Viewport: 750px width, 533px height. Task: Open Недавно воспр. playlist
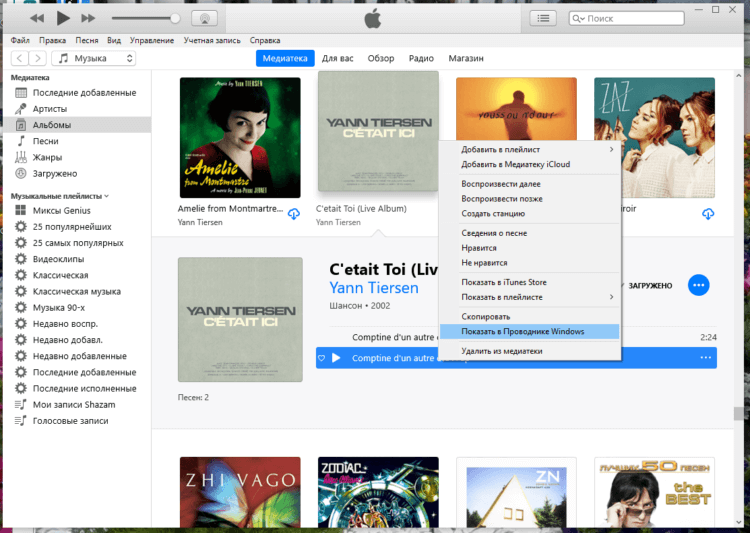pyautogui.click(x=77, y=324)
